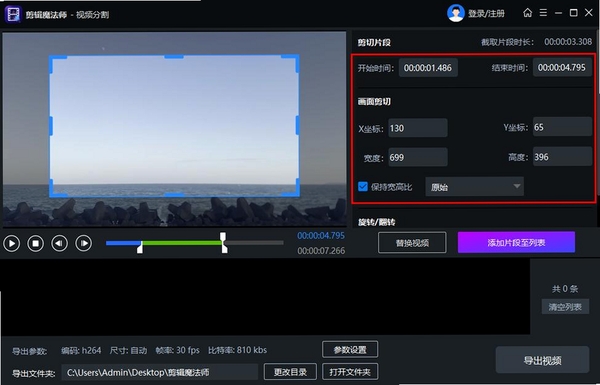The image size is (600, 385).
Task: Open the home icon in title bar
Action: point(528,13)
